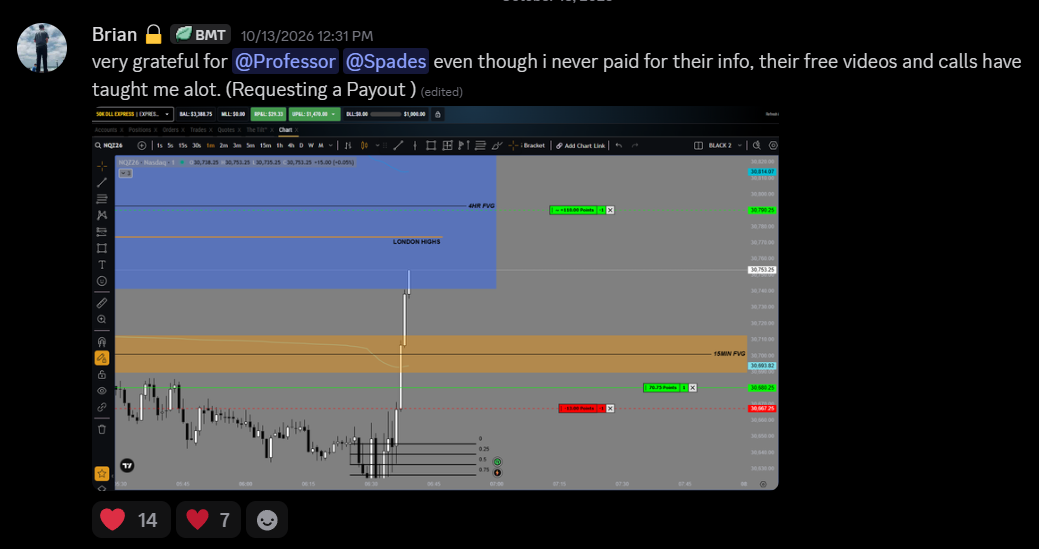Click the rectangle shape tool in sidebar
This screenshot has width=1039, height=549.
tap(101, 248)
